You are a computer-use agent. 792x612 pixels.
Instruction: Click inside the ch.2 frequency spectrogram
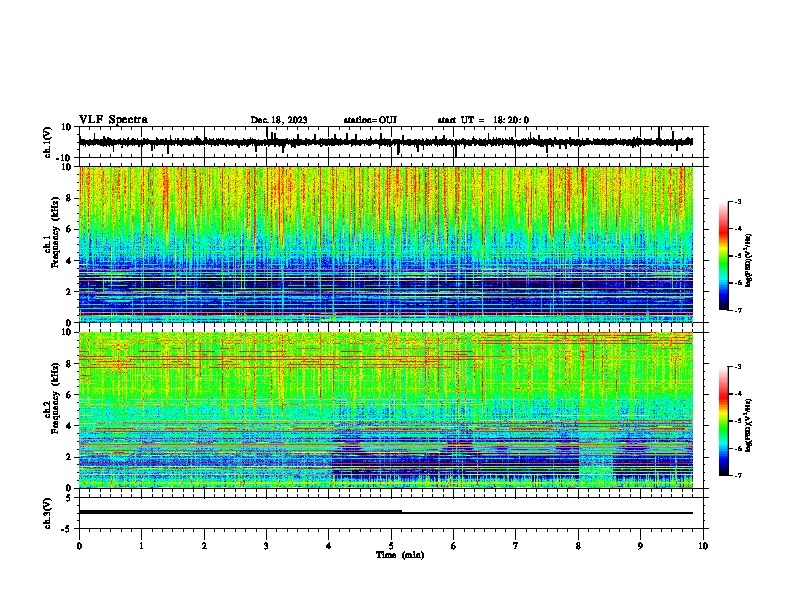[386, 410]
